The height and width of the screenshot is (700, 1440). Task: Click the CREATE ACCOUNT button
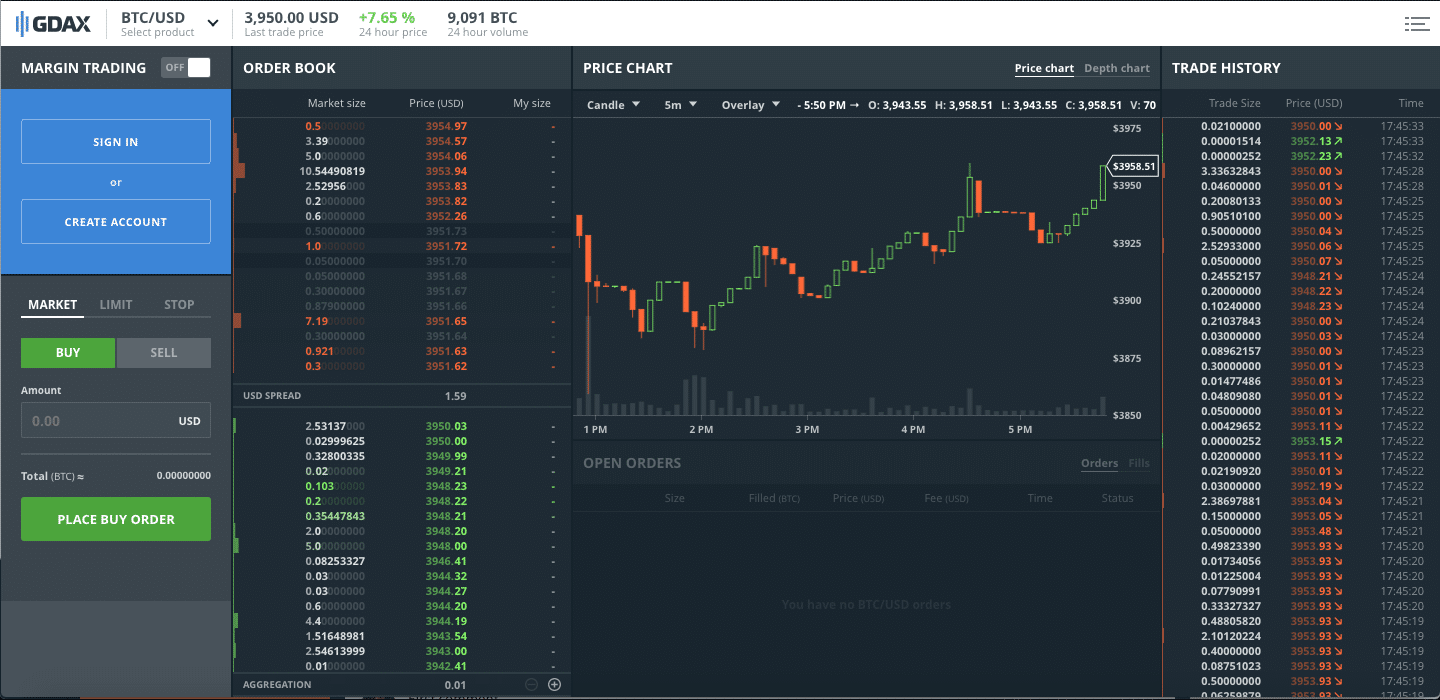tap(115, 221)
